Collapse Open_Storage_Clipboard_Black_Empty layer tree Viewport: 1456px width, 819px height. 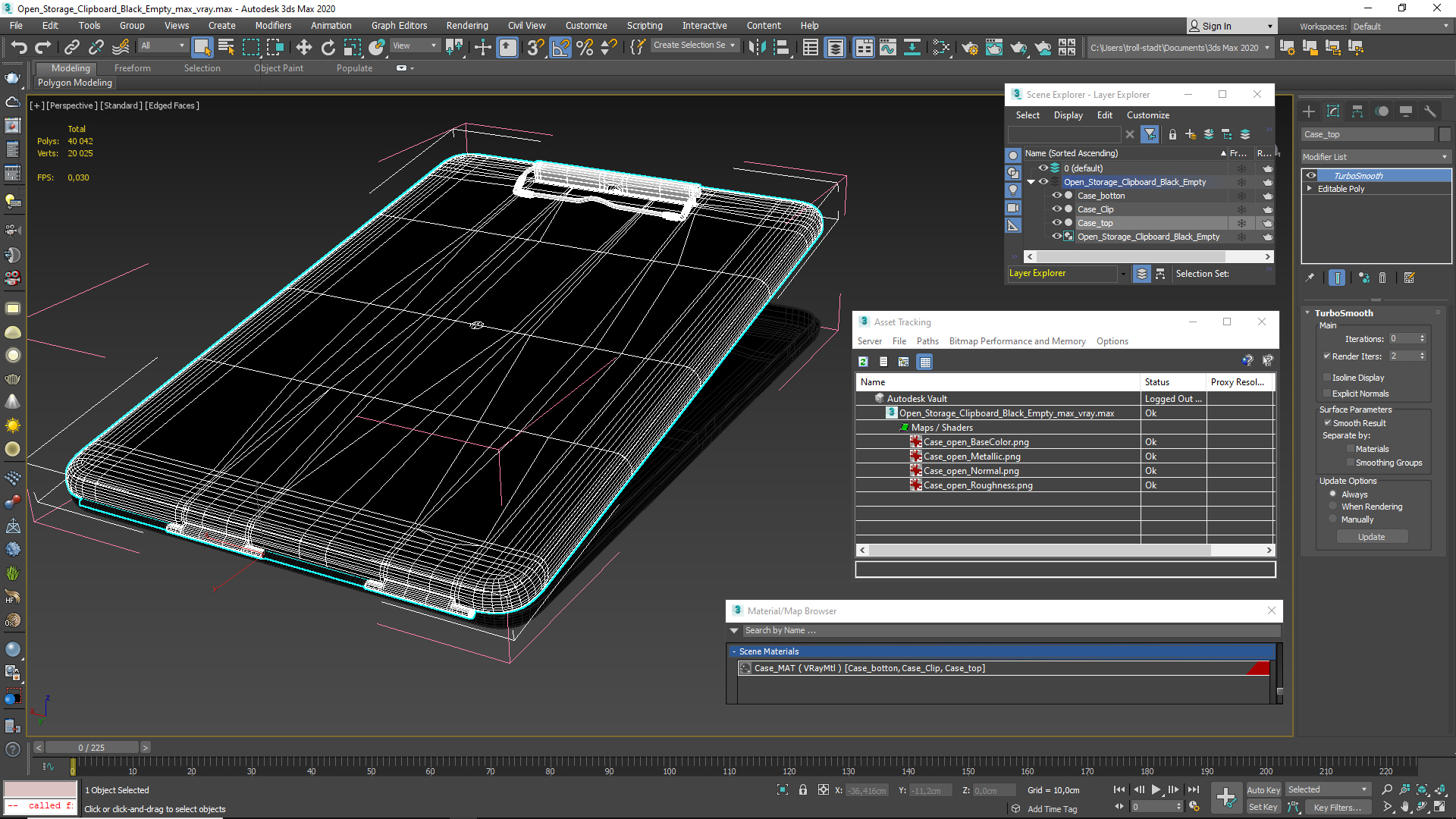tap(1031, 182)
